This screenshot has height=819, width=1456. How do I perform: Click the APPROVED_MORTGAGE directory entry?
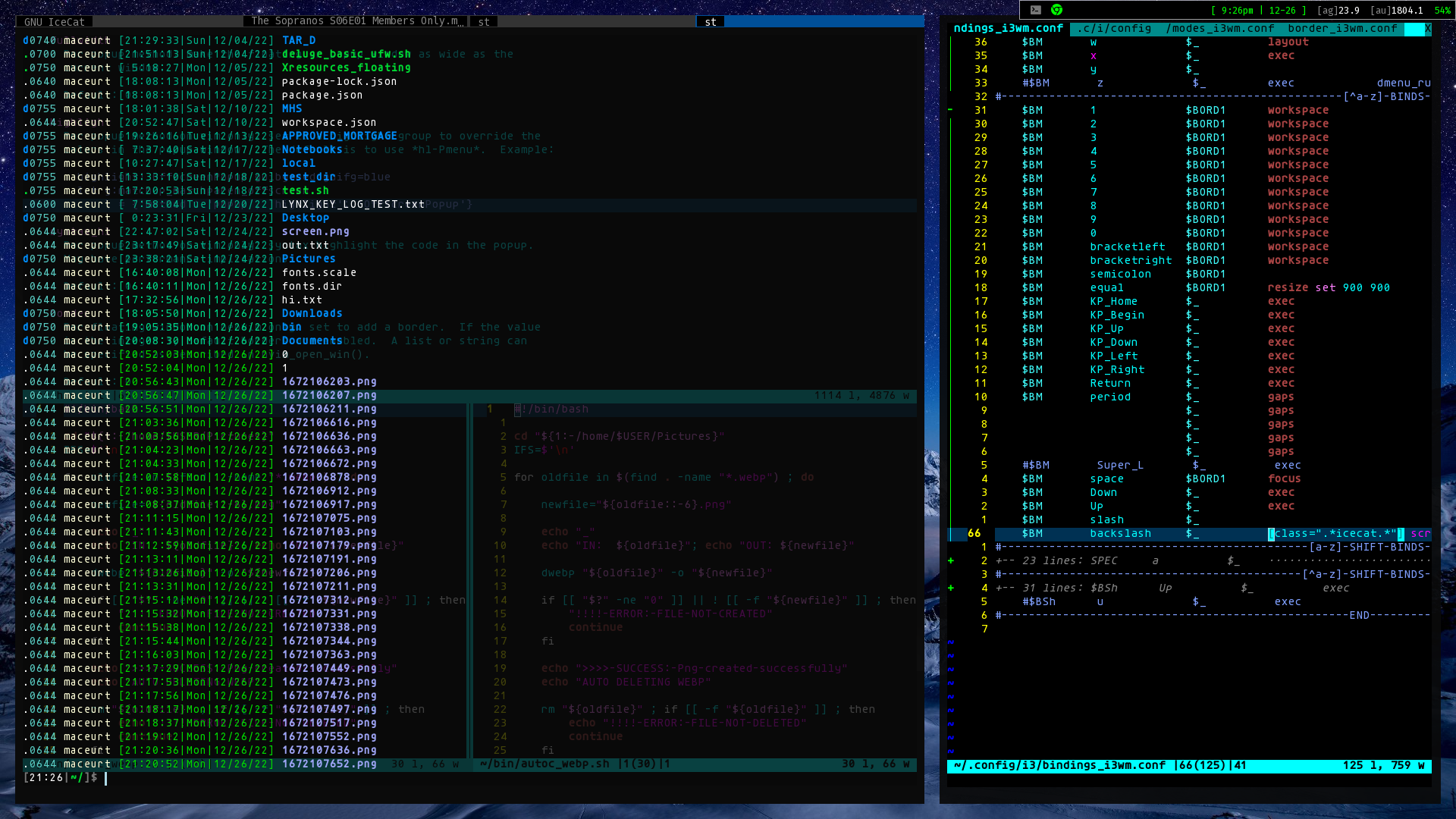tap(340, 136)
